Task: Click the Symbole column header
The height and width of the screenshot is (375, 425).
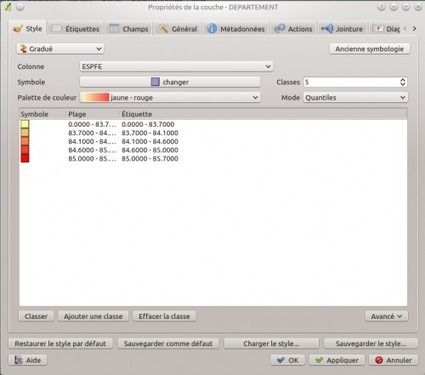Action: [35, 114]
